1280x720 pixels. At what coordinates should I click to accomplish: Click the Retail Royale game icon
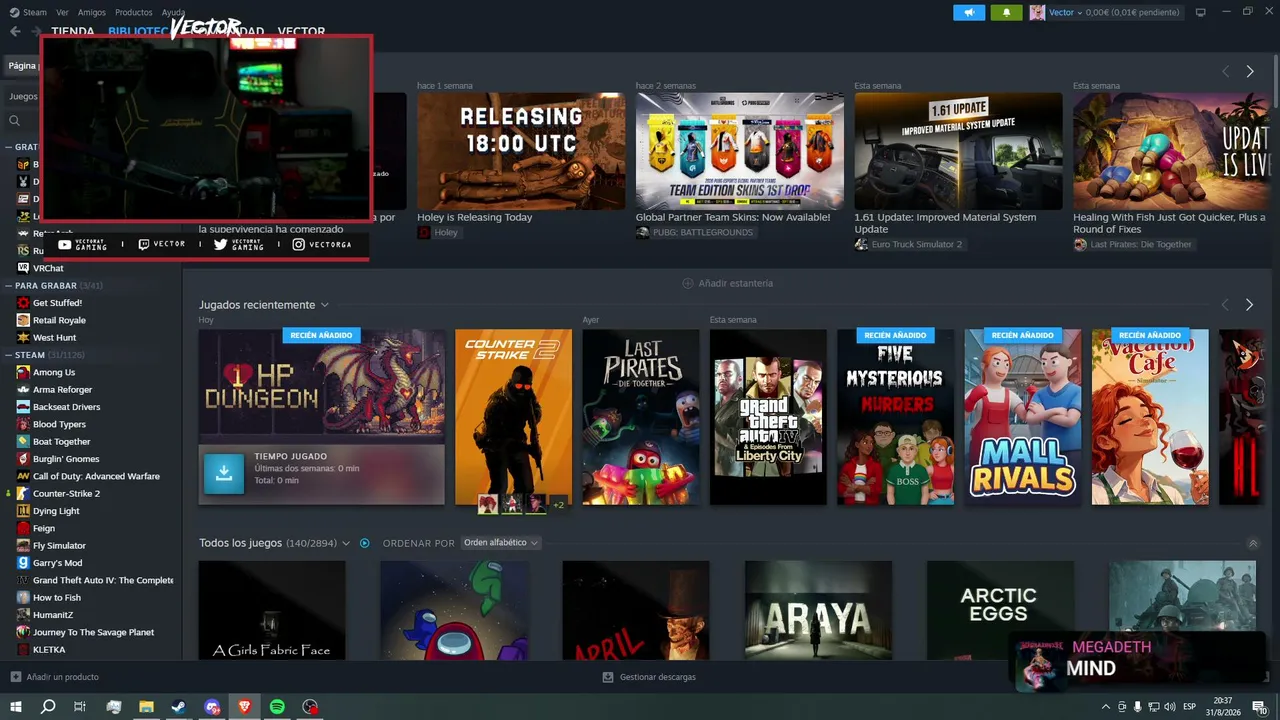coord(23,320)
